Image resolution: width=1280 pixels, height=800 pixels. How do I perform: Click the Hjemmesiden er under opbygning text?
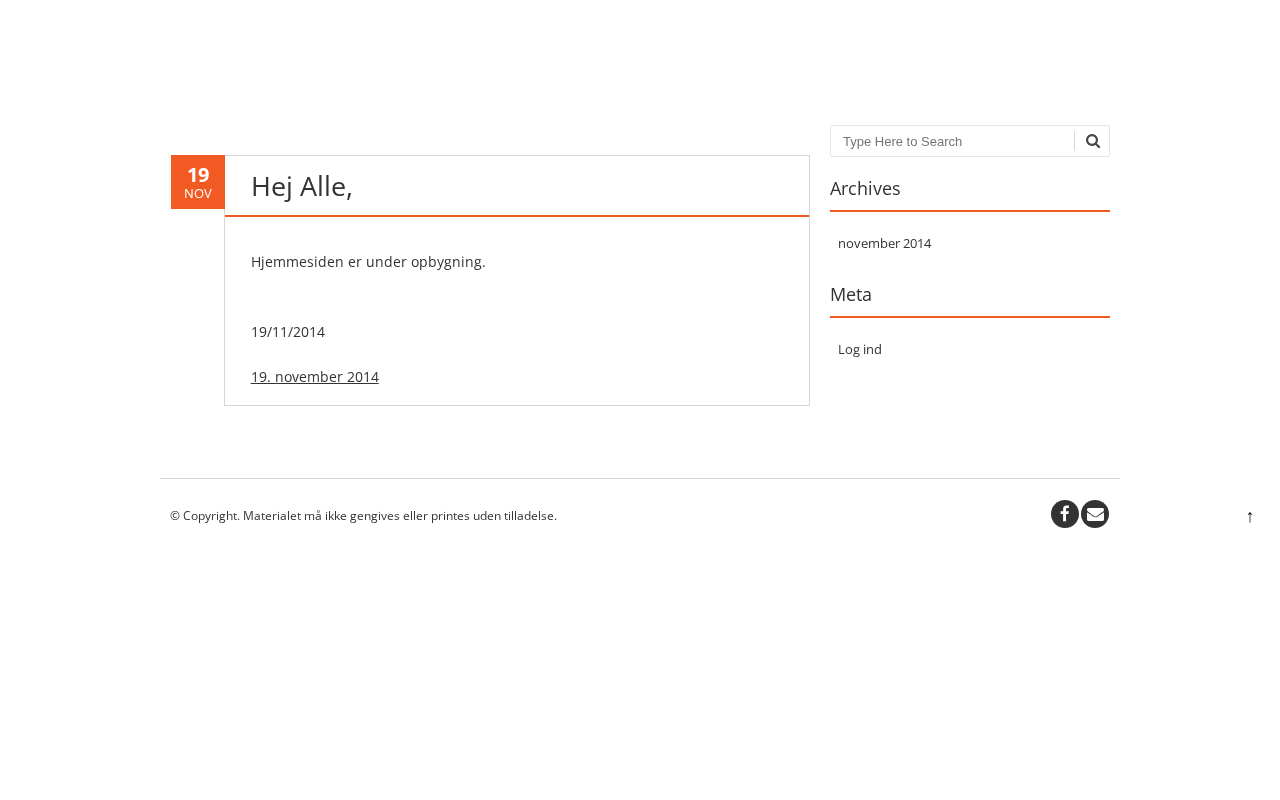(368, 262)
